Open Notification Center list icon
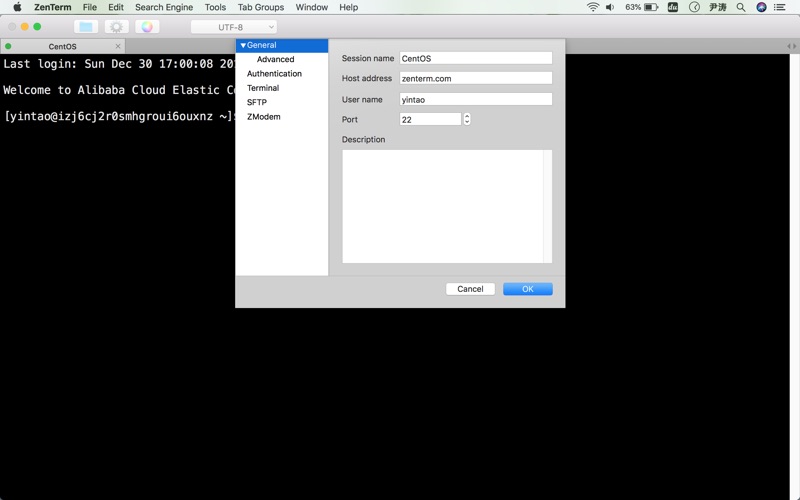800x500 pixels. (780, 7)
